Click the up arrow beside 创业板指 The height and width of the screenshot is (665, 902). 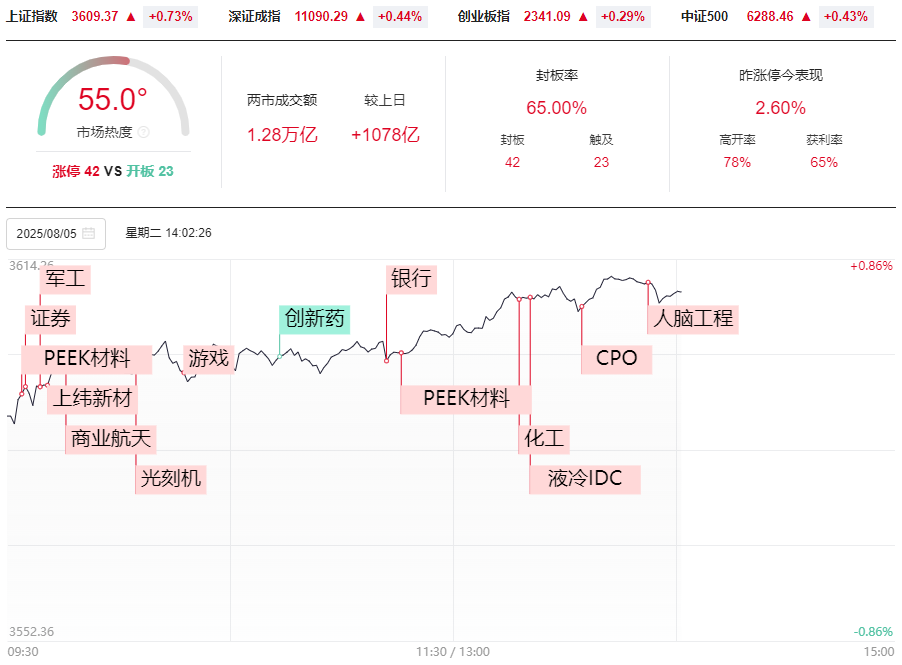[582, 16]
